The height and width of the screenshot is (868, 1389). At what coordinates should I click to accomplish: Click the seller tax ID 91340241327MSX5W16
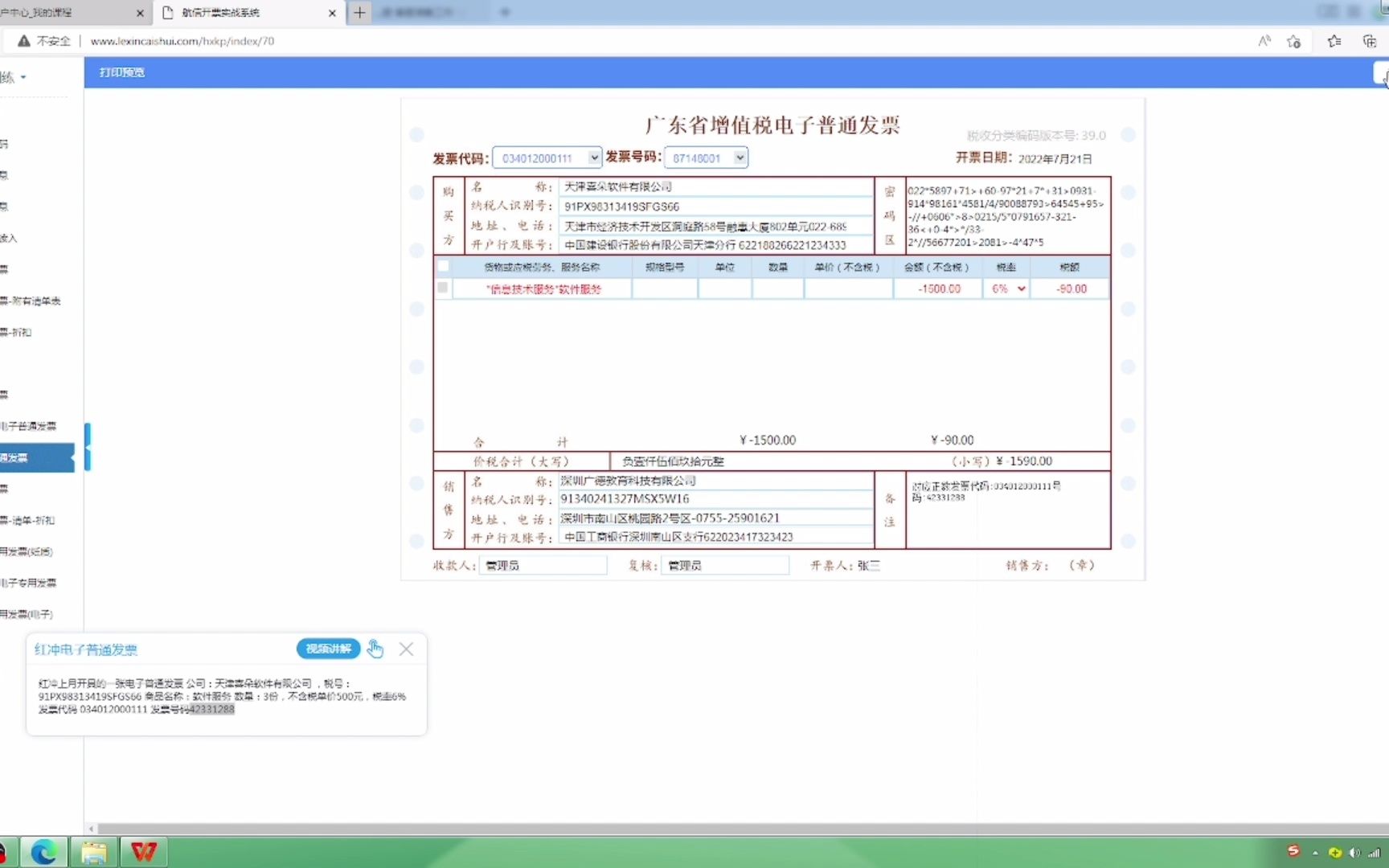625,499
